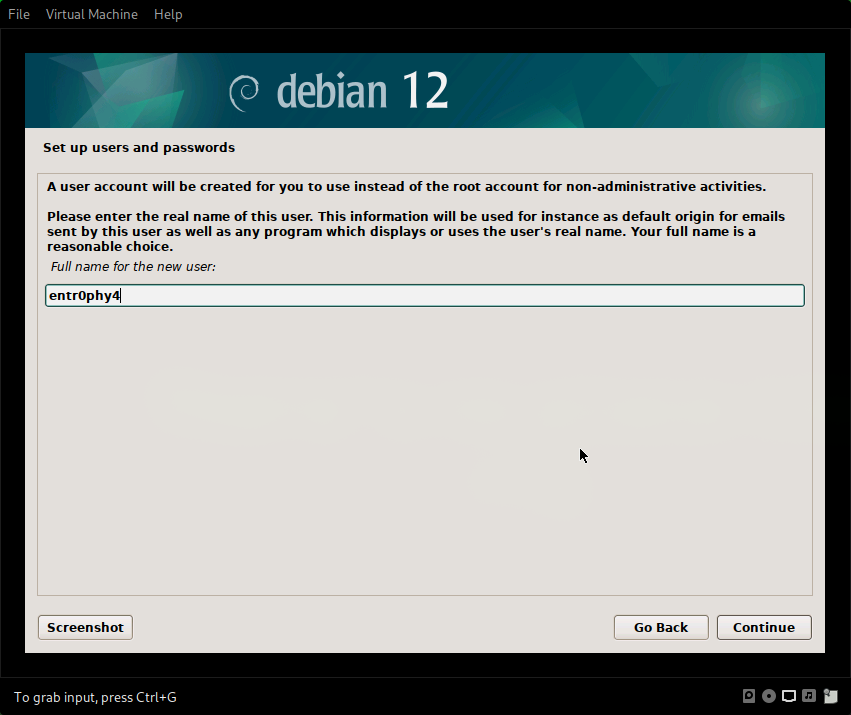851x715 pixels.
Task: Click the Go Back button
Action: point(660,627)
